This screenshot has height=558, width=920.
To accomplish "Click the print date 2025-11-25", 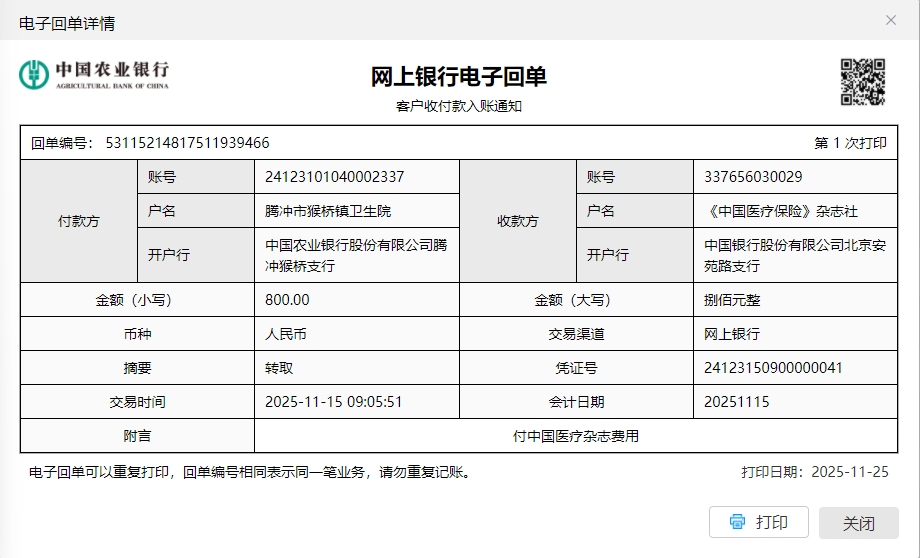I will click(x=849, y=471).
